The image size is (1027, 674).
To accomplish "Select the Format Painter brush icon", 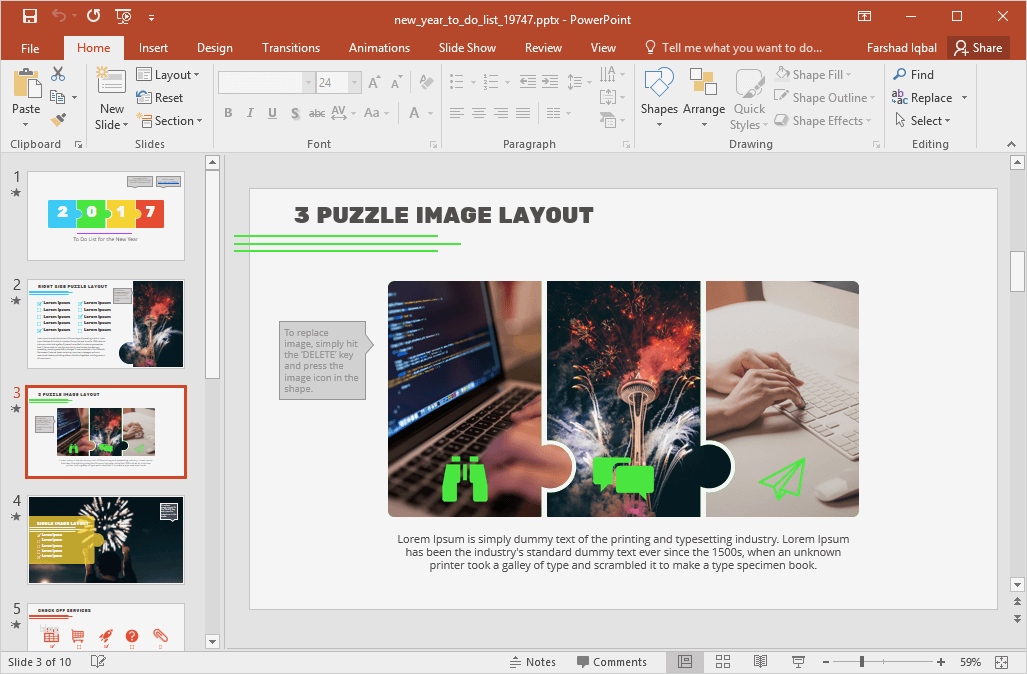I will click(x=58, y=119).
